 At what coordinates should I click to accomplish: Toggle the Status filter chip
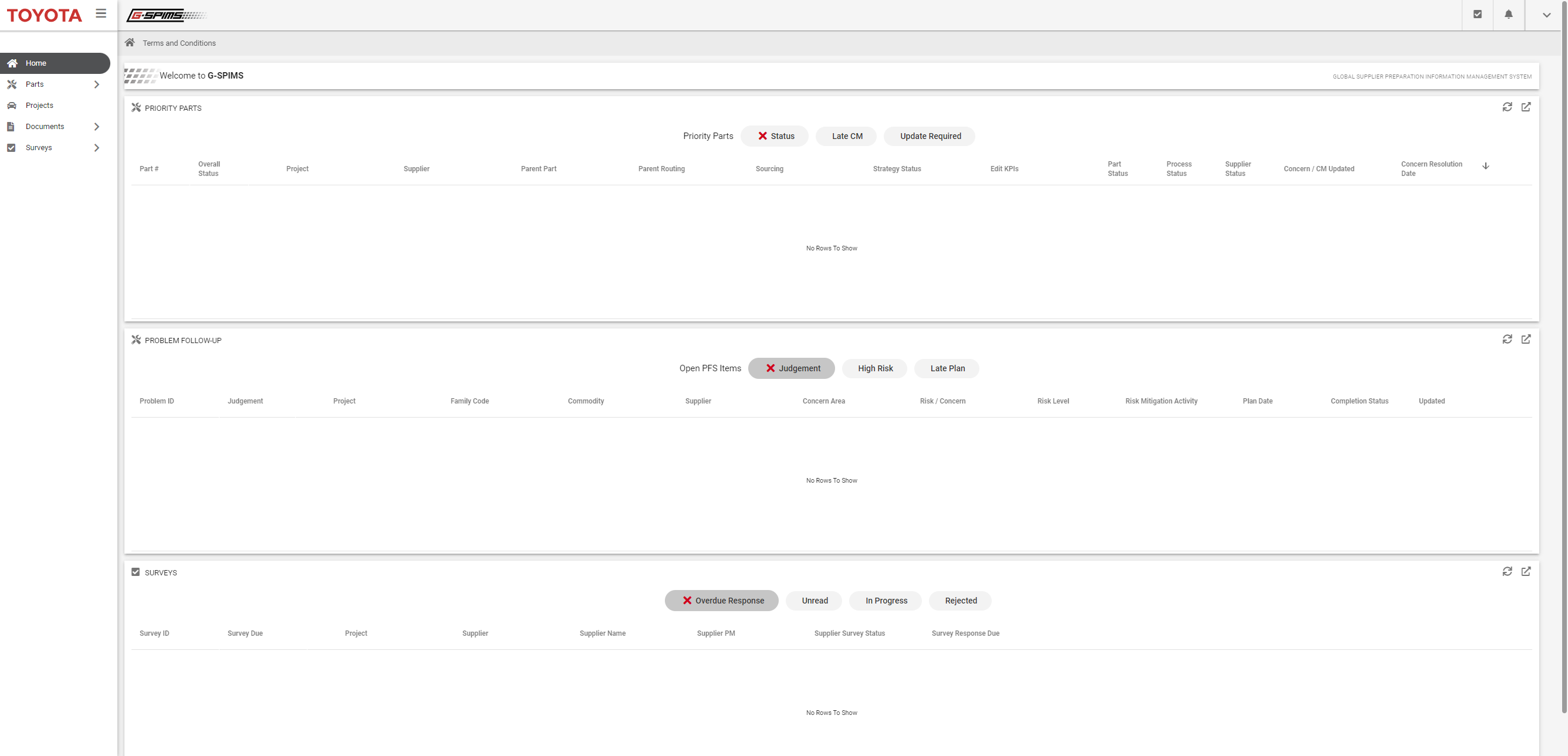point(774,136)
